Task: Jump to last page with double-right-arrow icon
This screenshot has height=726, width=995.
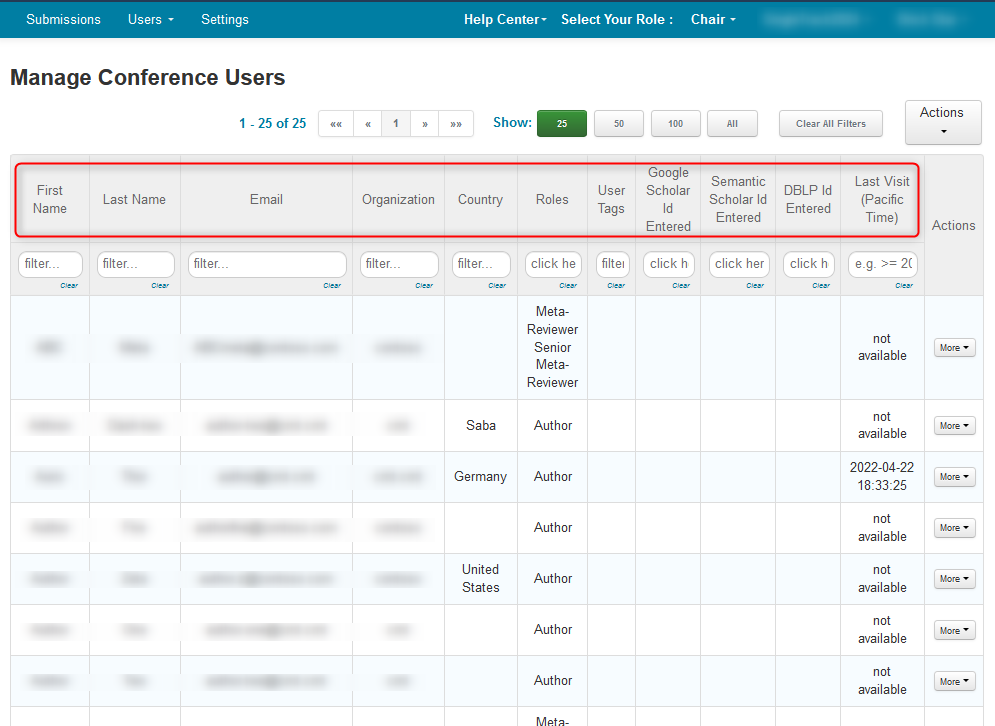Action: (x=454, y=123)
